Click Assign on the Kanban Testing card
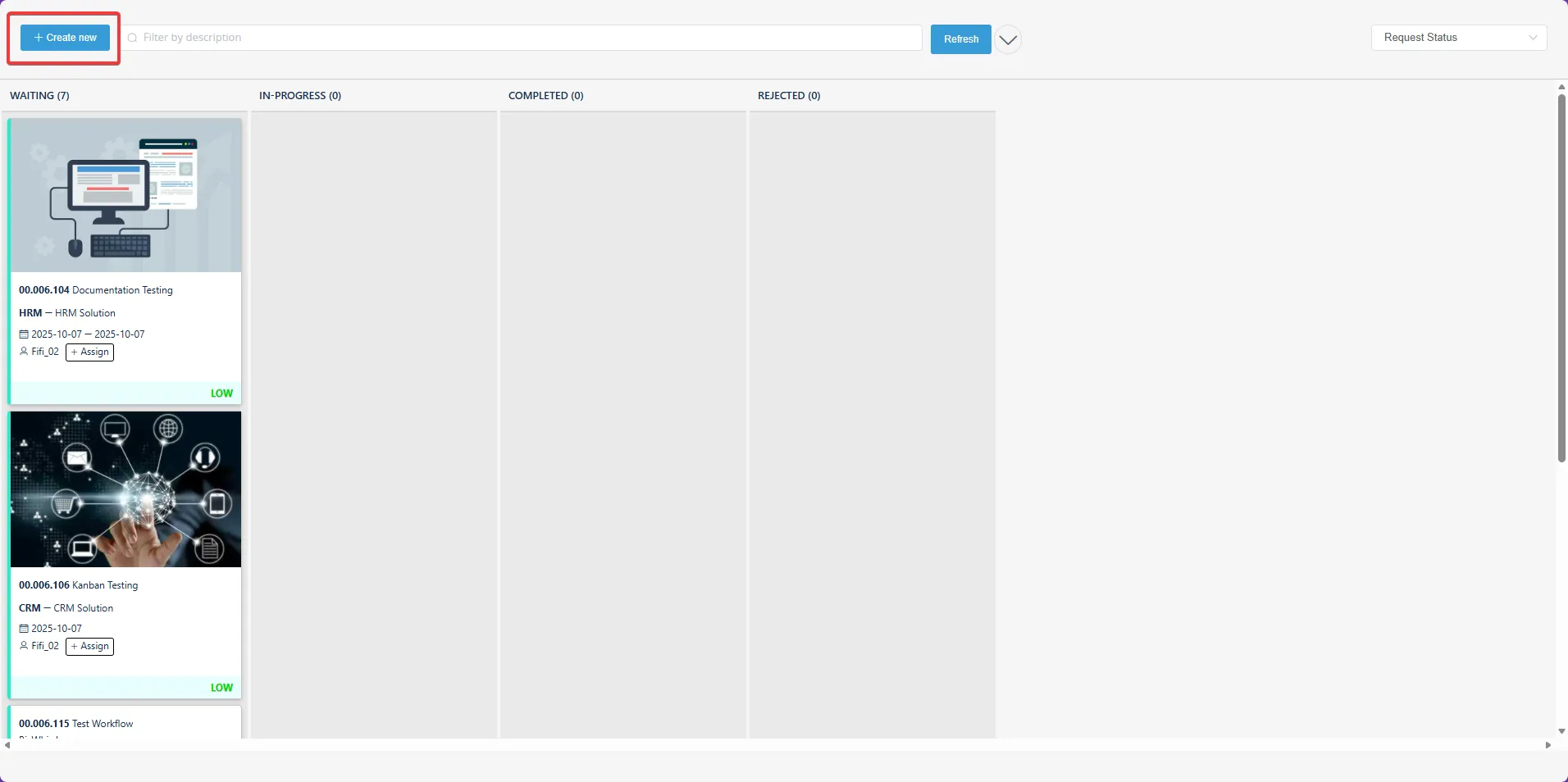 click(89, 646)
